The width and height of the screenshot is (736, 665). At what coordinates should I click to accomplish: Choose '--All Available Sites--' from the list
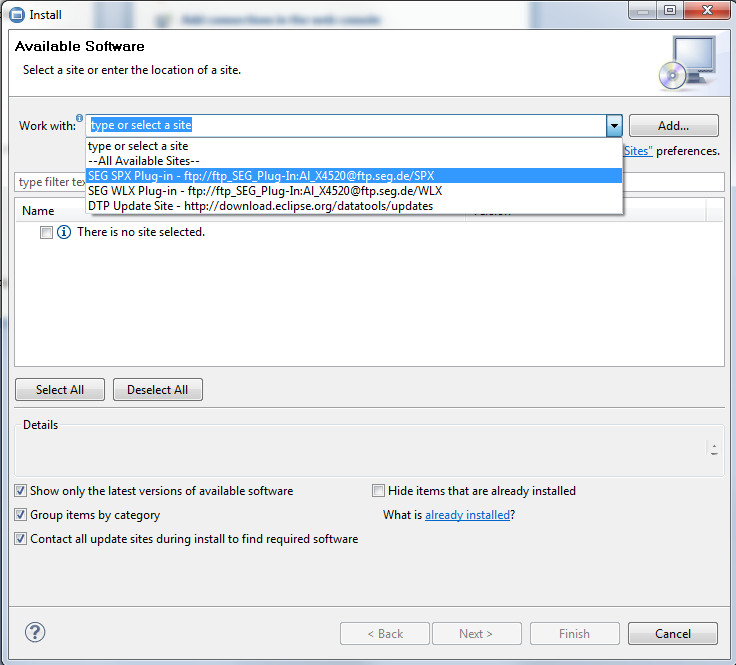(144, 161)
